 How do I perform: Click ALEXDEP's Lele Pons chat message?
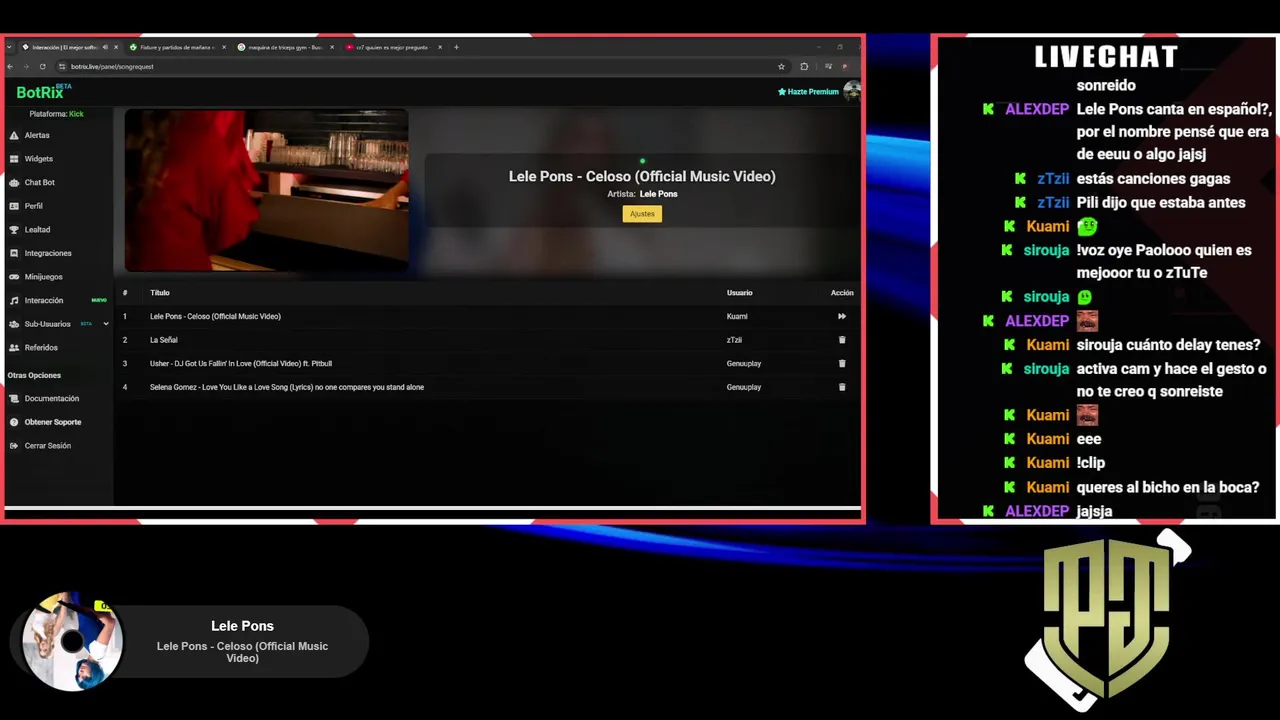click(x=1174, y=132)
